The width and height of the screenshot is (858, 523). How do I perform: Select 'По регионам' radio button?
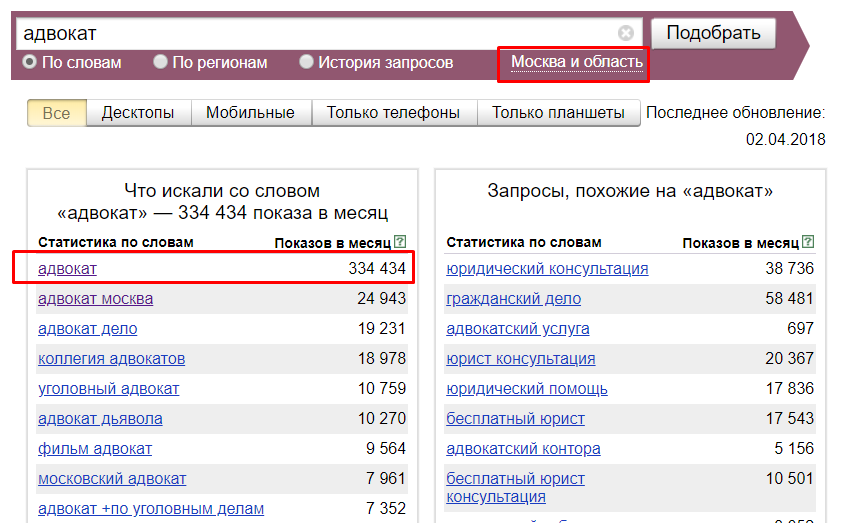click(x=160, y=62)
